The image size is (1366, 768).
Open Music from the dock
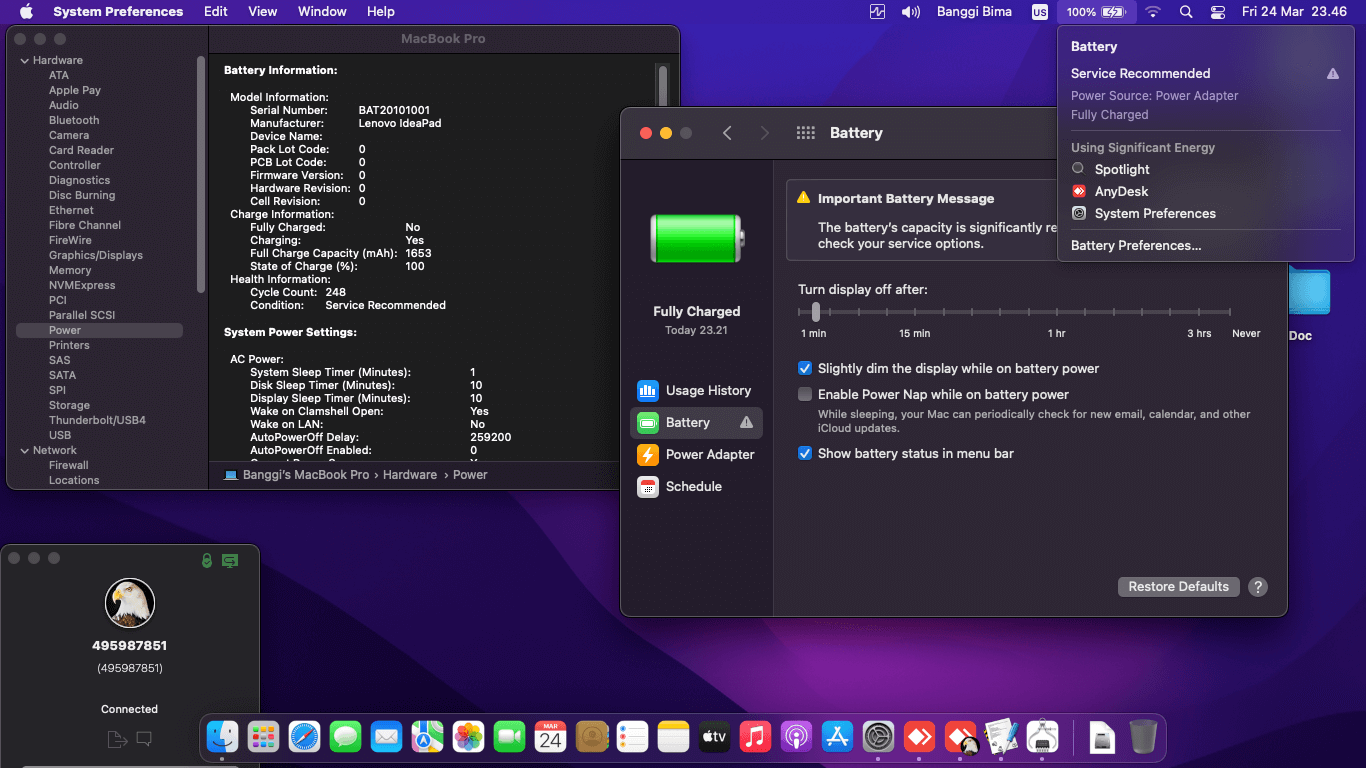(x=755, y=738)
